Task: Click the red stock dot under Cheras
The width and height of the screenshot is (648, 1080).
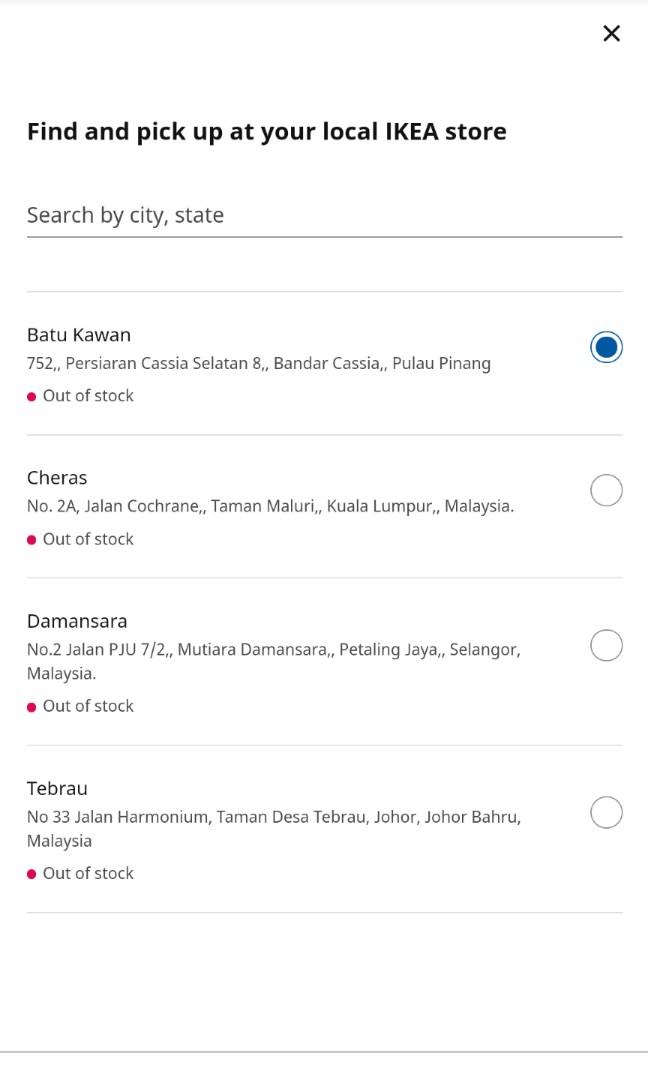Action: click(x=32, y=540)
